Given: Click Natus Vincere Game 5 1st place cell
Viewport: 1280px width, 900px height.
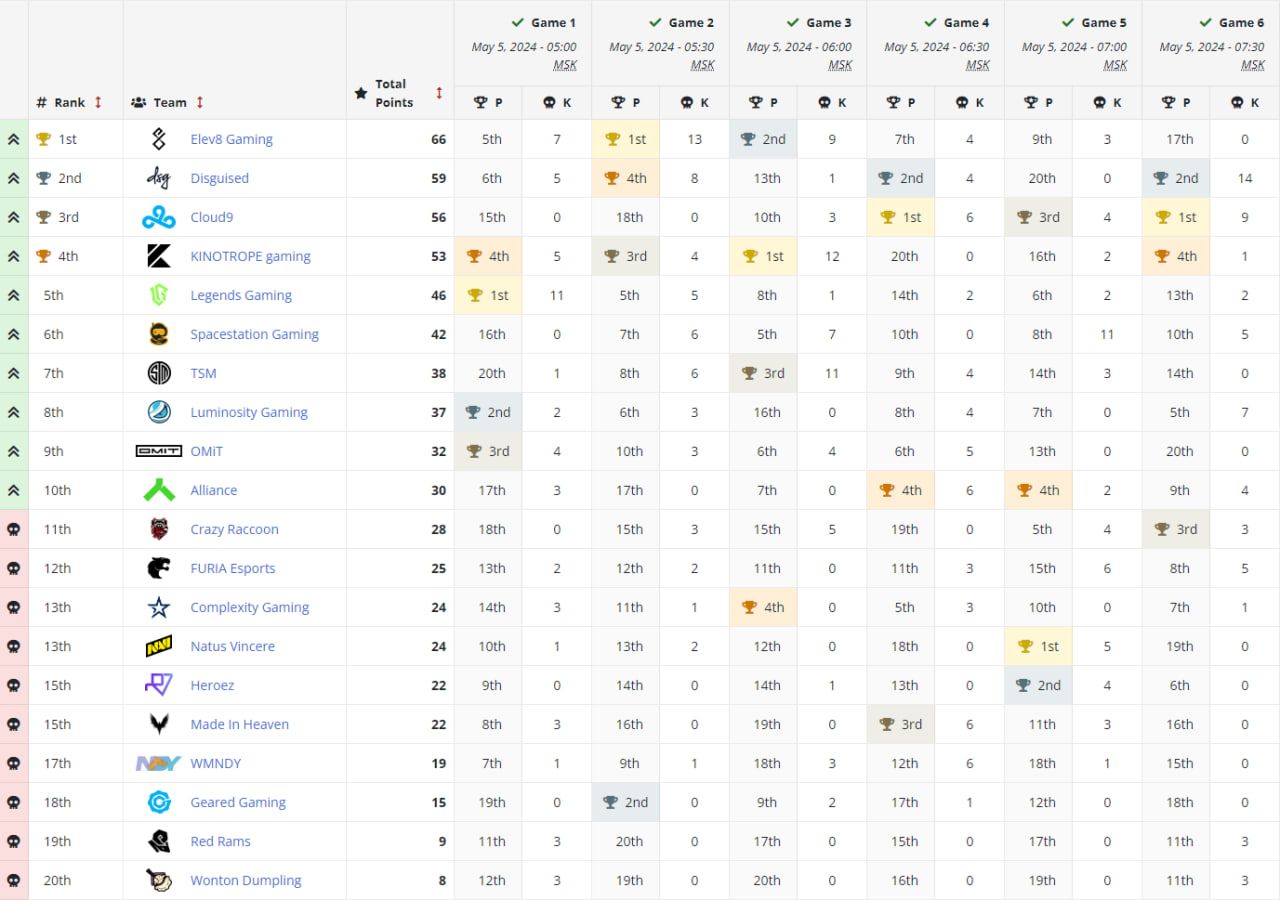Looking at the screenshot, I should click(1038, 646).
